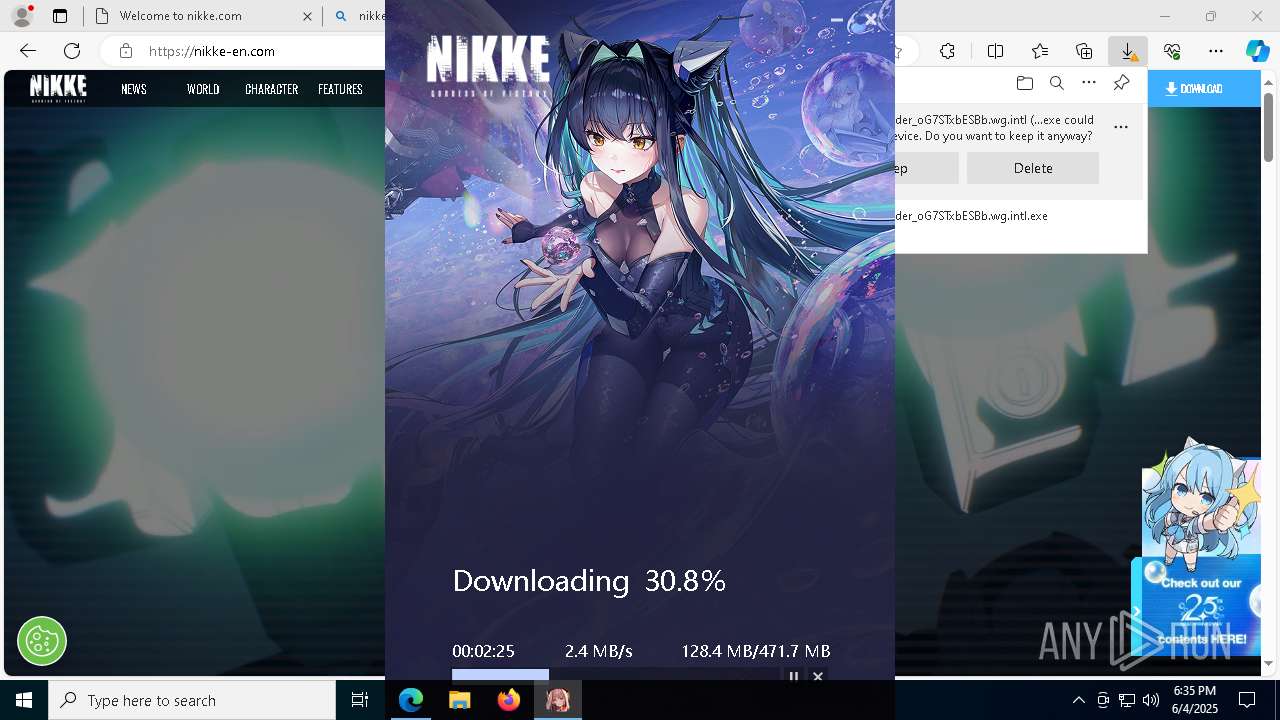Refresh the nikke-en.com page

pos(72,51)
